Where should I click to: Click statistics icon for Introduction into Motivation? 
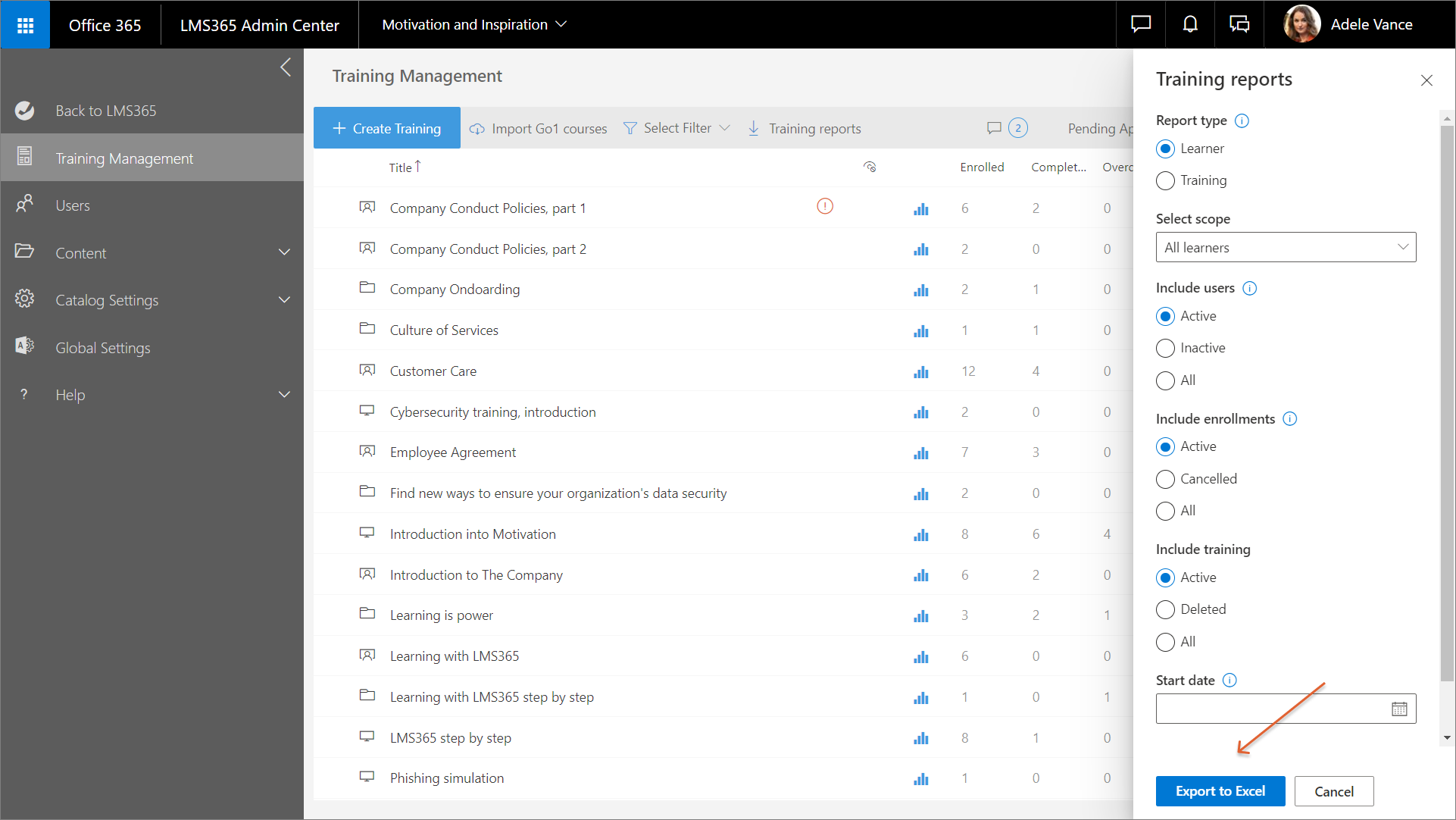pyautogui.click(x=920, y=534)
